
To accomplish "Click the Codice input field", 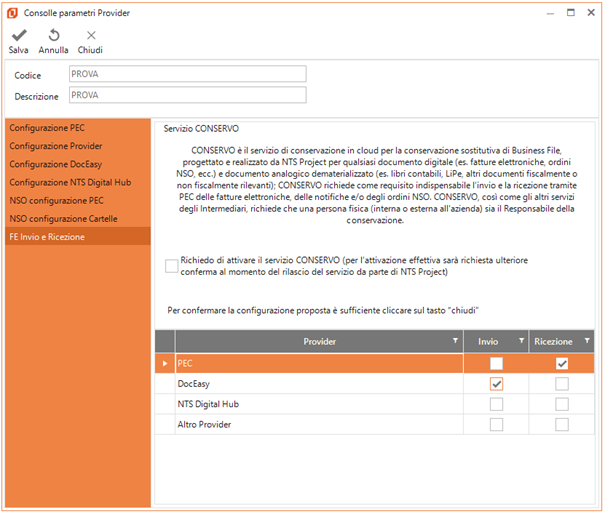I will [188, 74].
